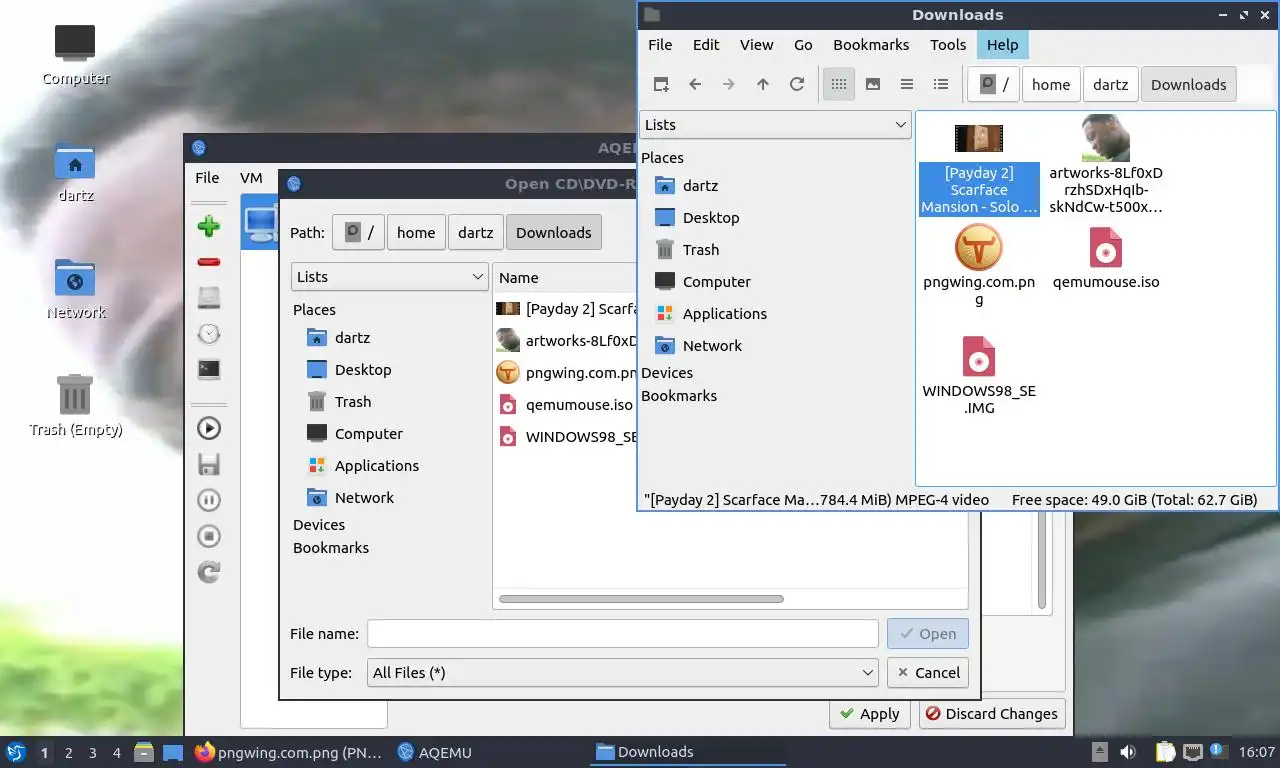Image resolution: width=1280 pixels, height=768 pixels.
Task: Select Trash in Open dialog Places sidebar
Action: [x=353, y=402]
